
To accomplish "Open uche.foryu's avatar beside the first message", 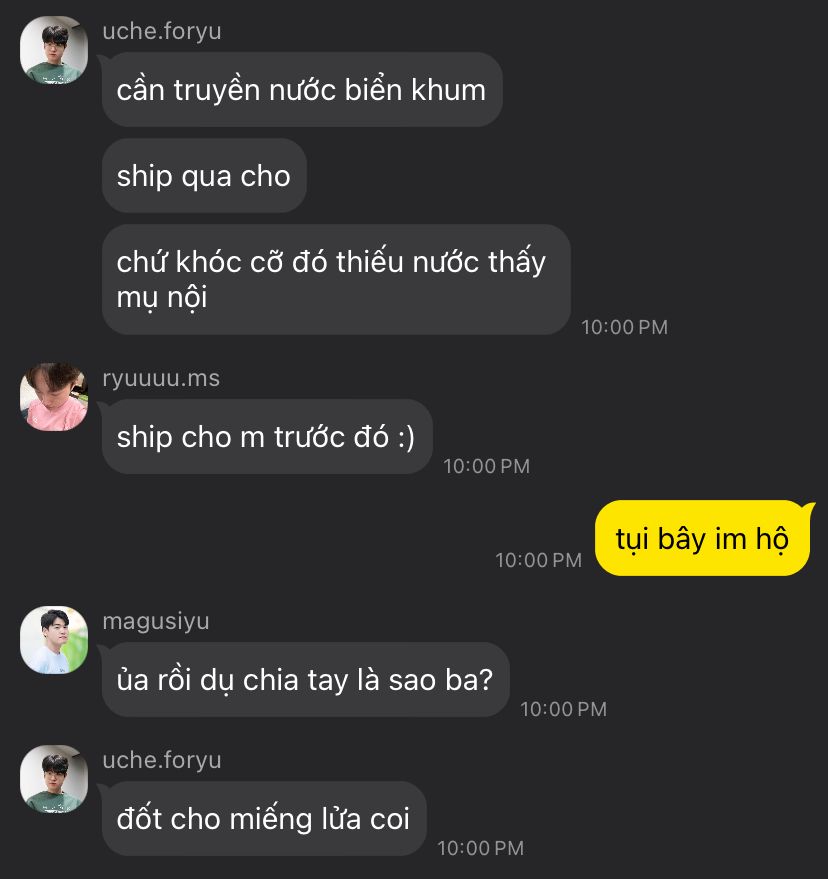I will 54,50.
